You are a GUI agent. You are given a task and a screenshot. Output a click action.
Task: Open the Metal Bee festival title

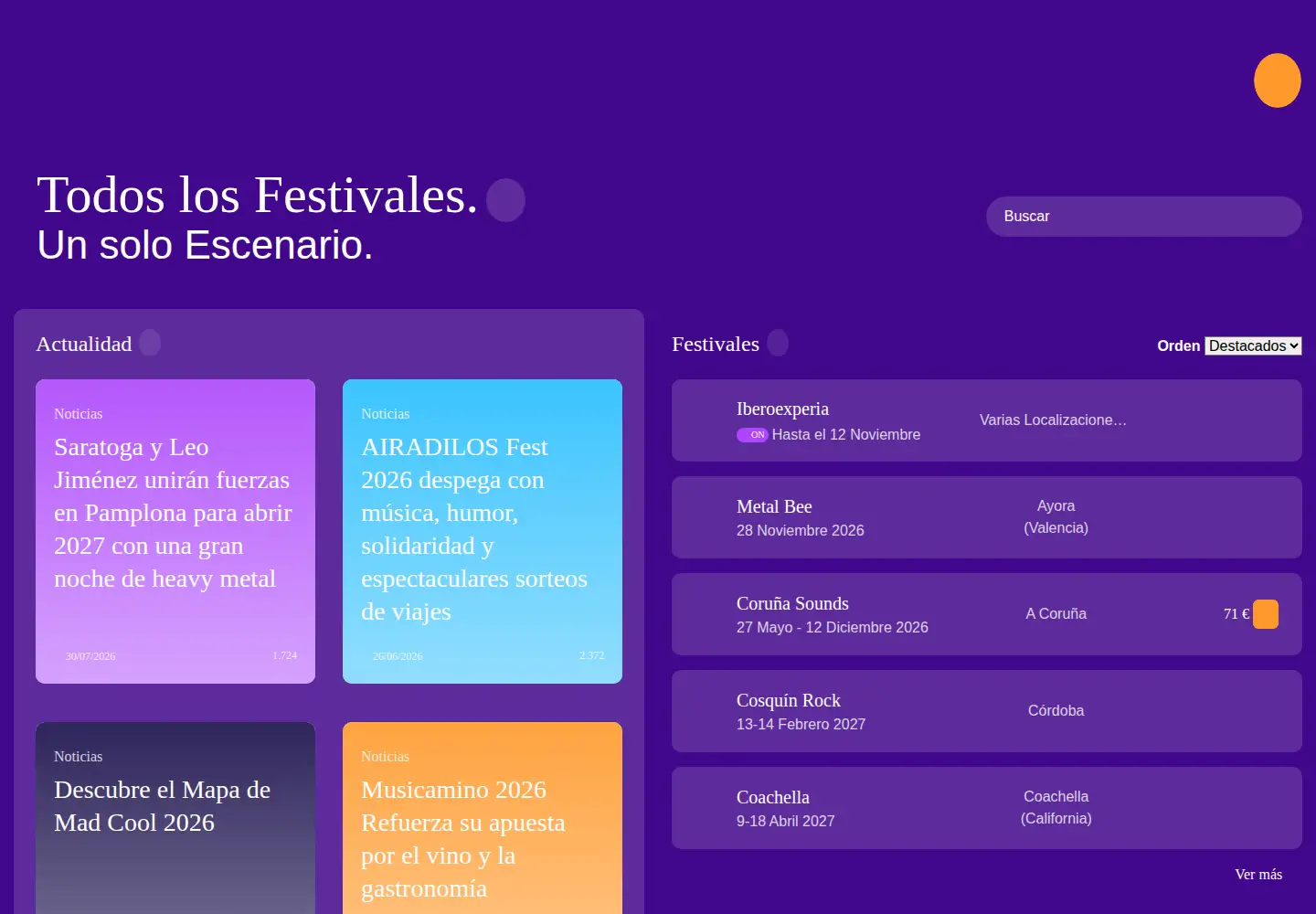pos(774,506)
